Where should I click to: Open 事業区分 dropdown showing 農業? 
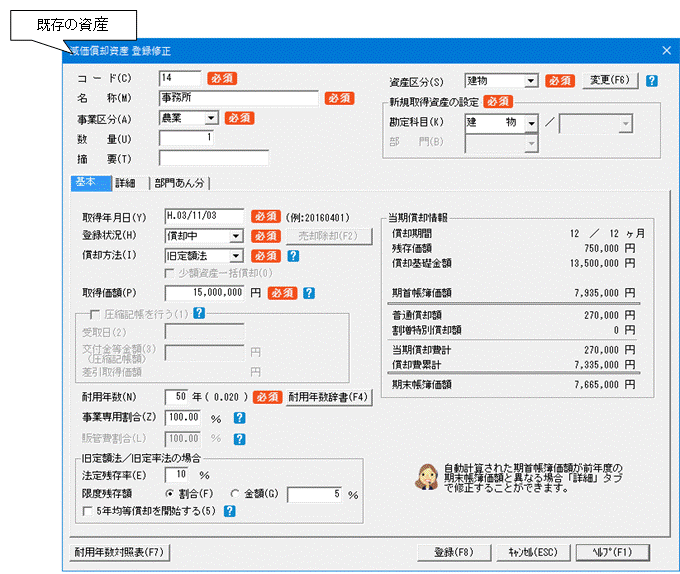(211, 118)
